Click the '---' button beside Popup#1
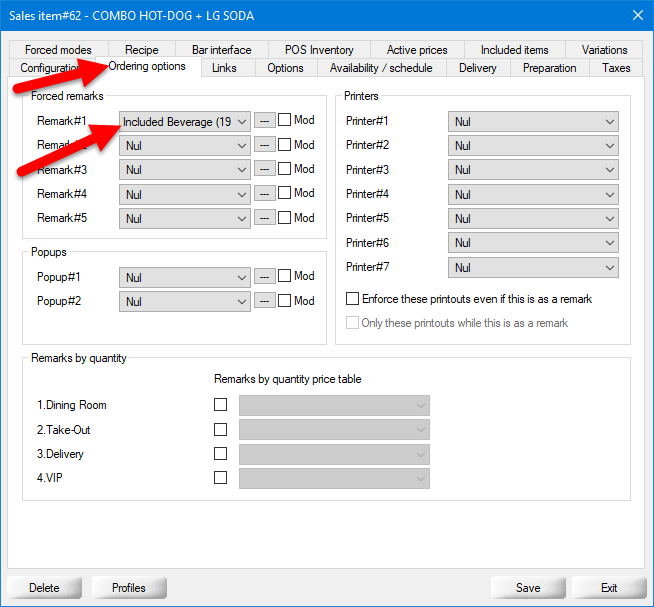 [264, 277]
